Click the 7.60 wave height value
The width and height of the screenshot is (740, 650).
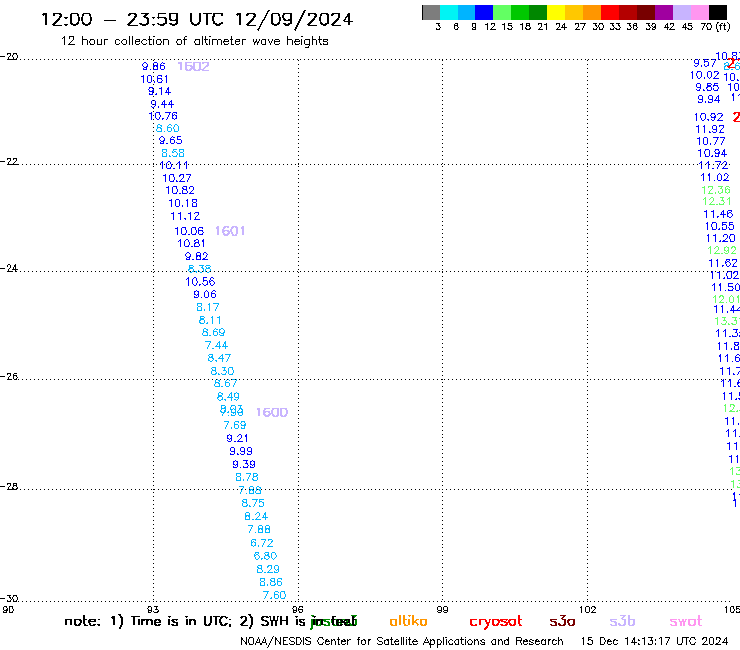coord(274,595)
